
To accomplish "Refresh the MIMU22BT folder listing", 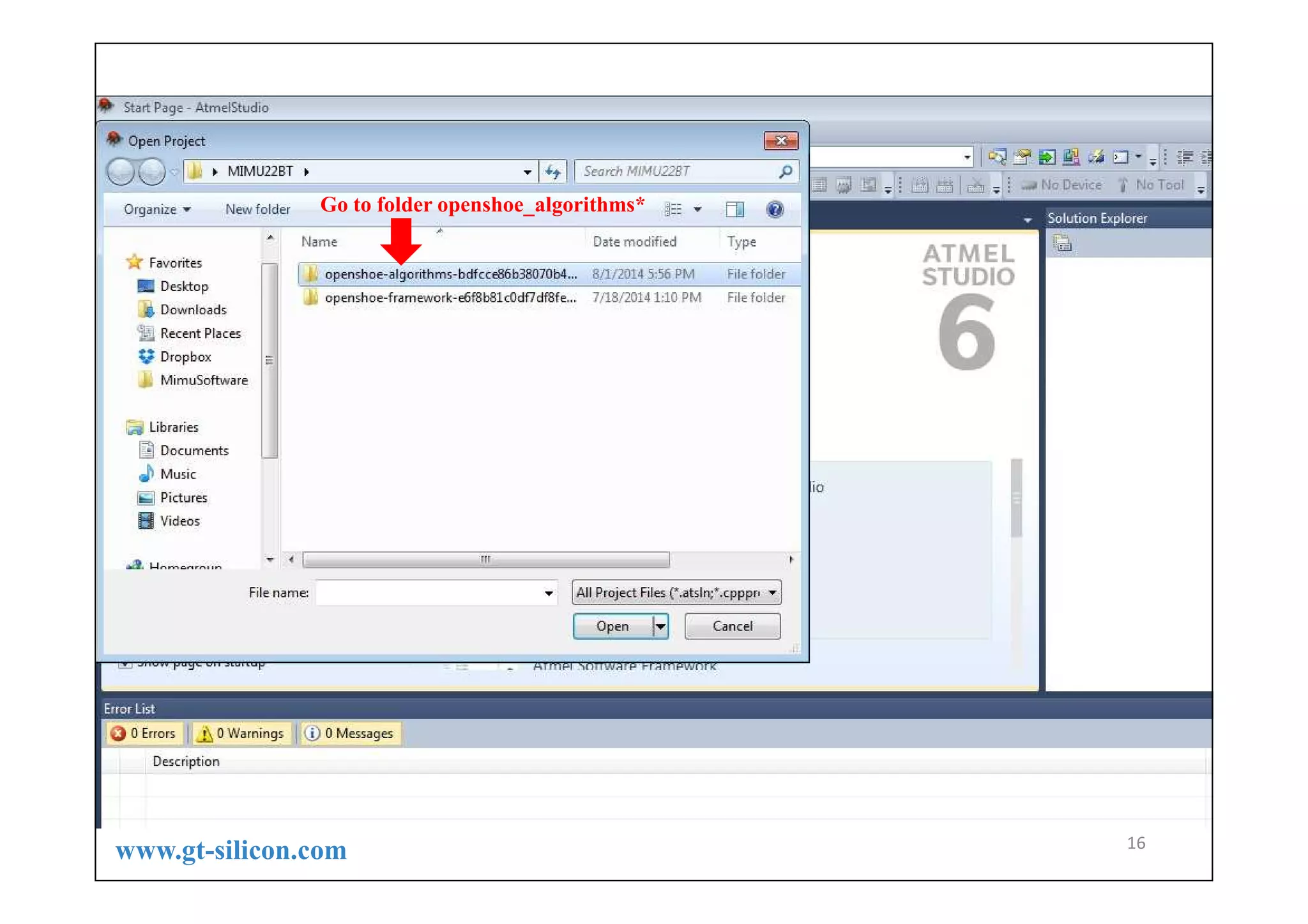I will [x=553, y=171].
